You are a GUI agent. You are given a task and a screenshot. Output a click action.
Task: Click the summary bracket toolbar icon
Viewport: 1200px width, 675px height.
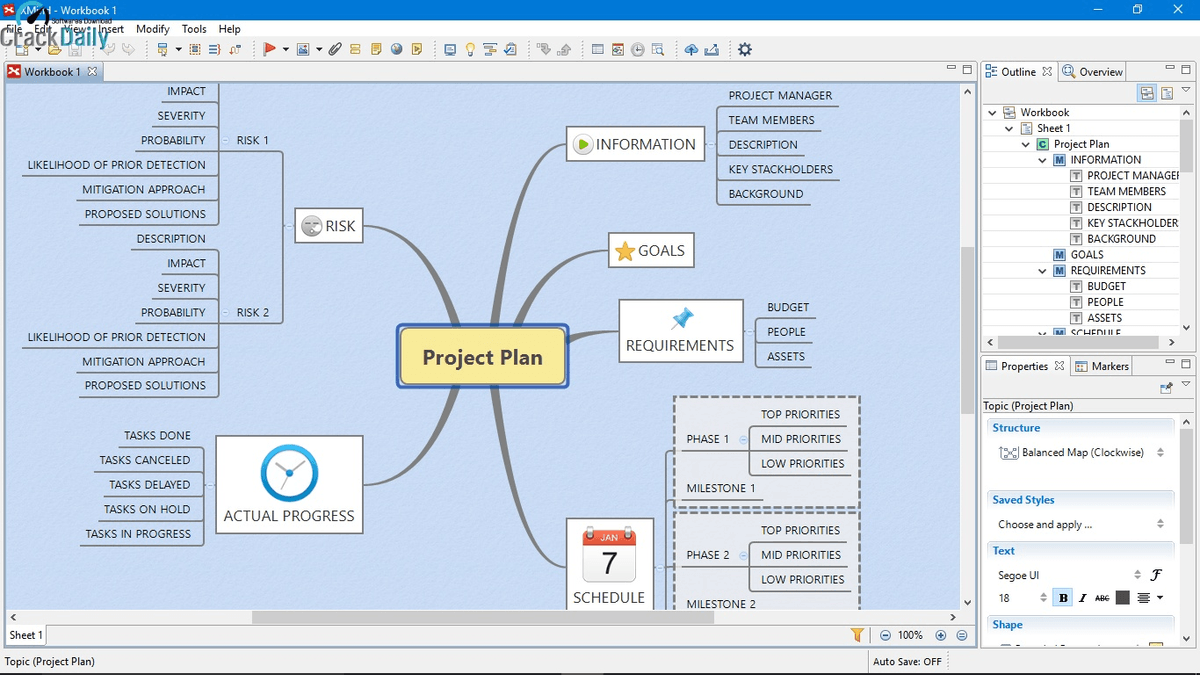215,49
